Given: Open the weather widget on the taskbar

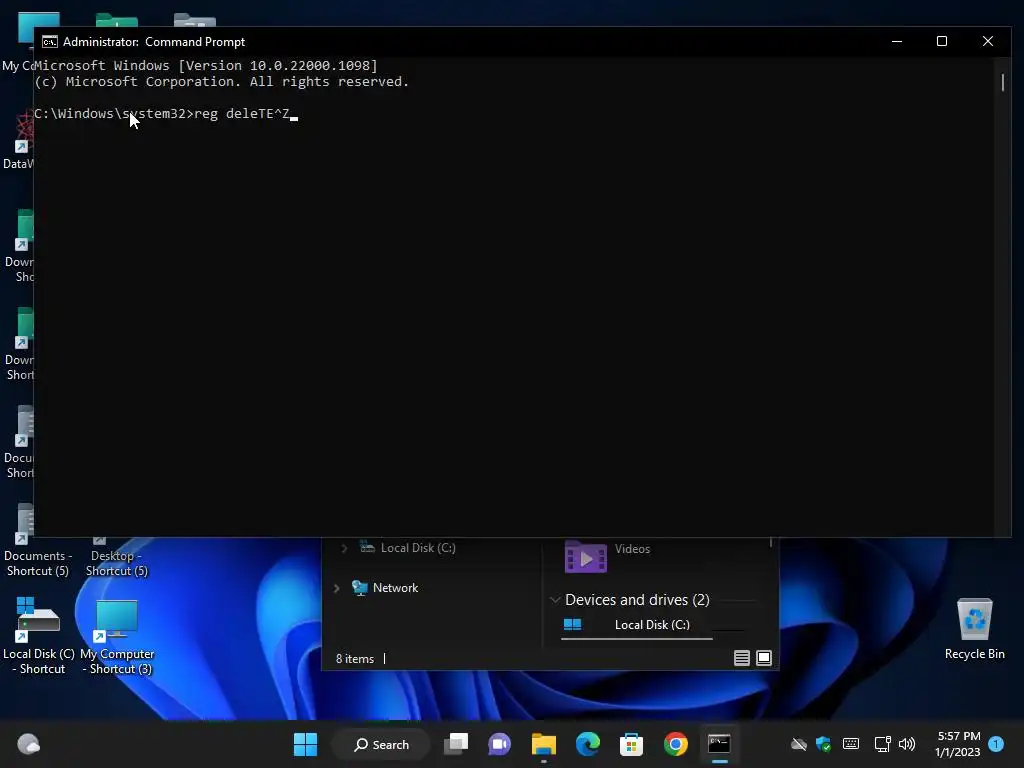Looking at the screenshot, I should tap(28, 744).
